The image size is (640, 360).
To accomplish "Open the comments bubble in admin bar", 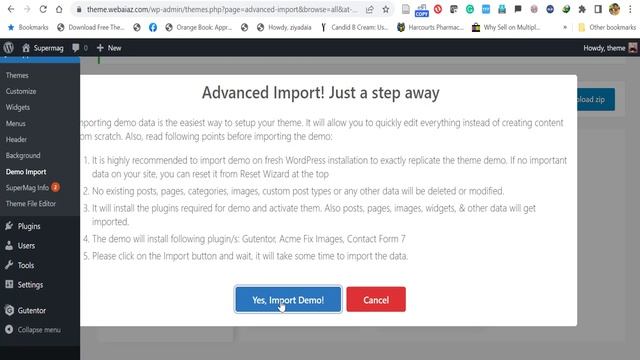I will (80, 48).
